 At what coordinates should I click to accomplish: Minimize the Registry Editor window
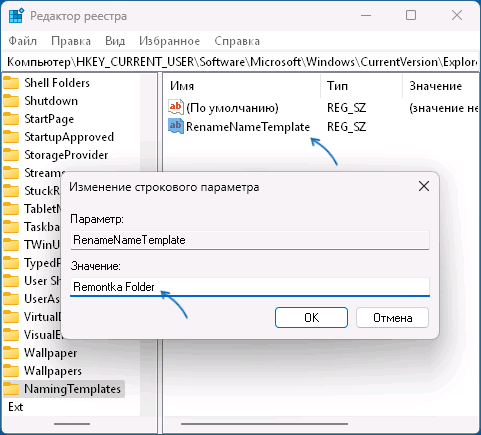tap(366, 15)
